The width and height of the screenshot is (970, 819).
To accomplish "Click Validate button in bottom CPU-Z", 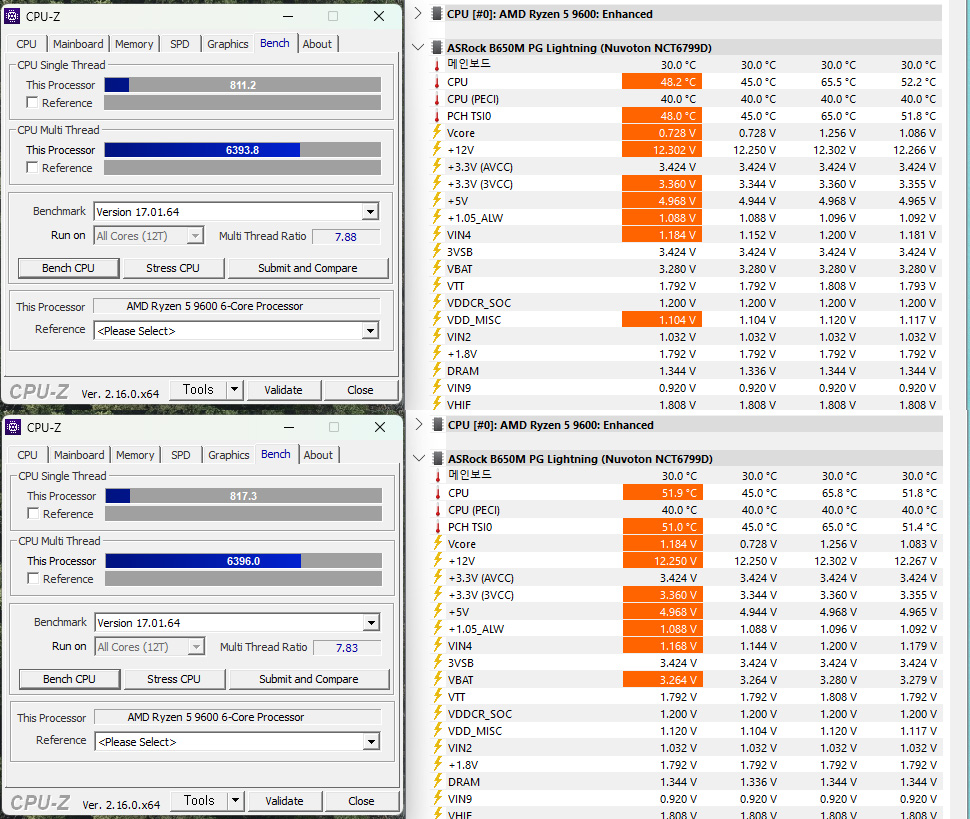I will coord(284,800).
